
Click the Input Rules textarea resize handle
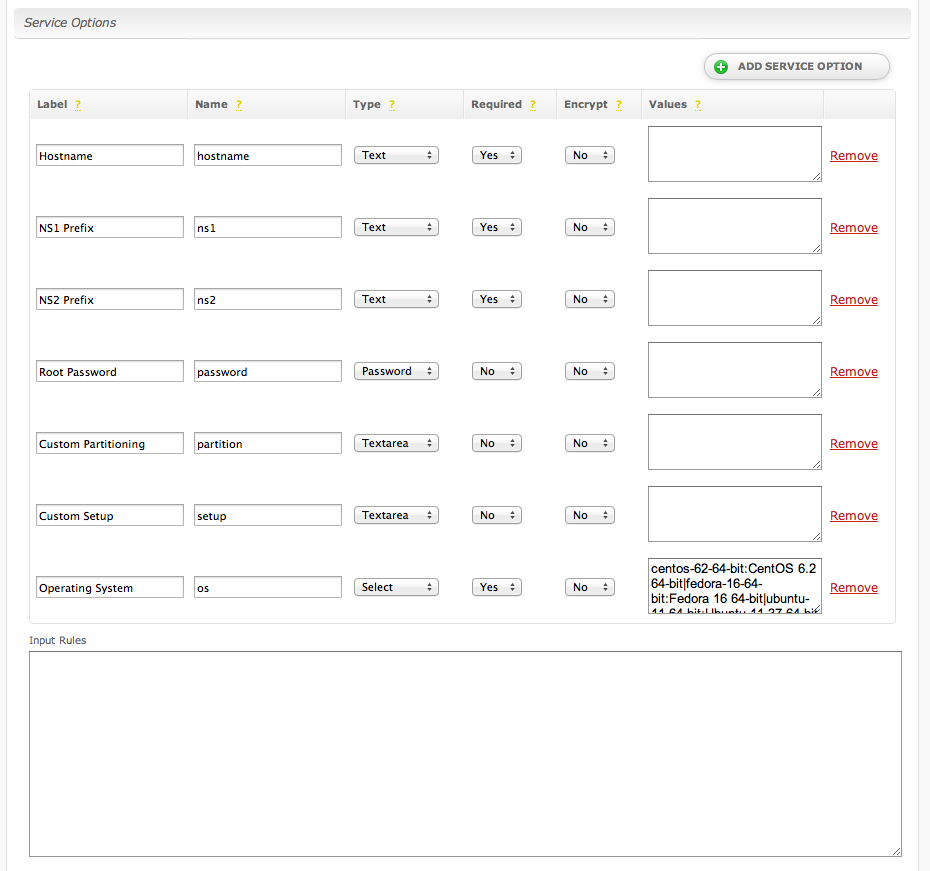(x=896, y=851)
